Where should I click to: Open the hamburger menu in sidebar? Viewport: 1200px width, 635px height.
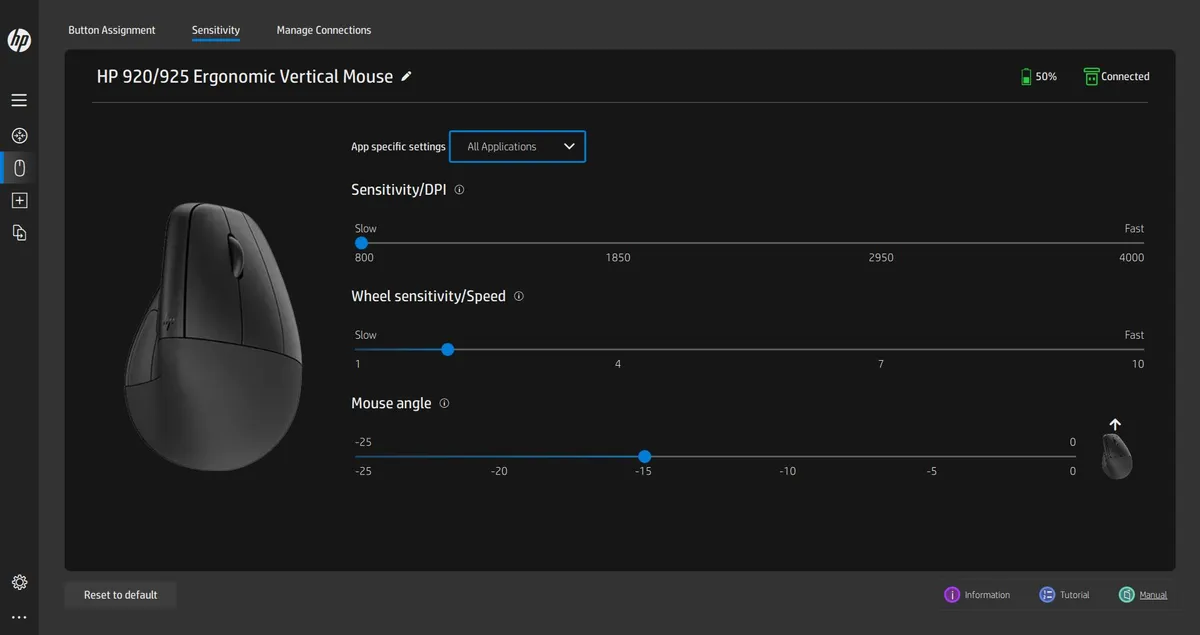click(x=19, y=100)
